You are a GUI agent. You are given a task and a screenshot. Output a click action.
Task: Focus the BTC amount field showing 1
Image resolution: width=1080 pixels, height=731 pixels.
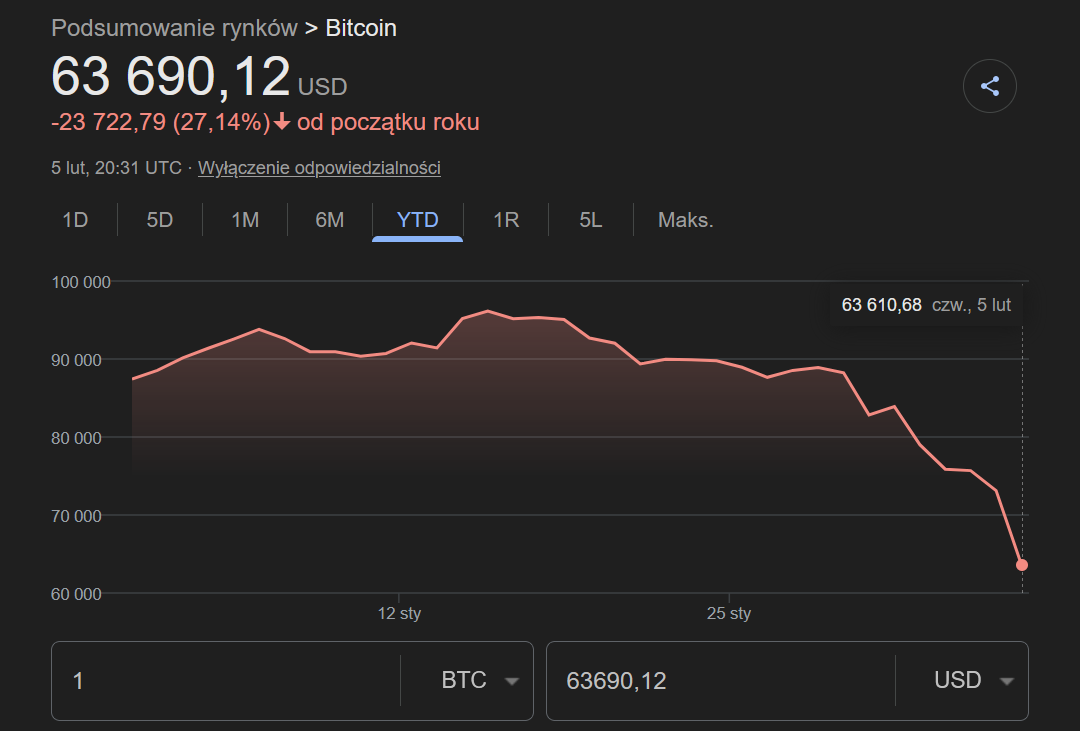tap(225, 681)
